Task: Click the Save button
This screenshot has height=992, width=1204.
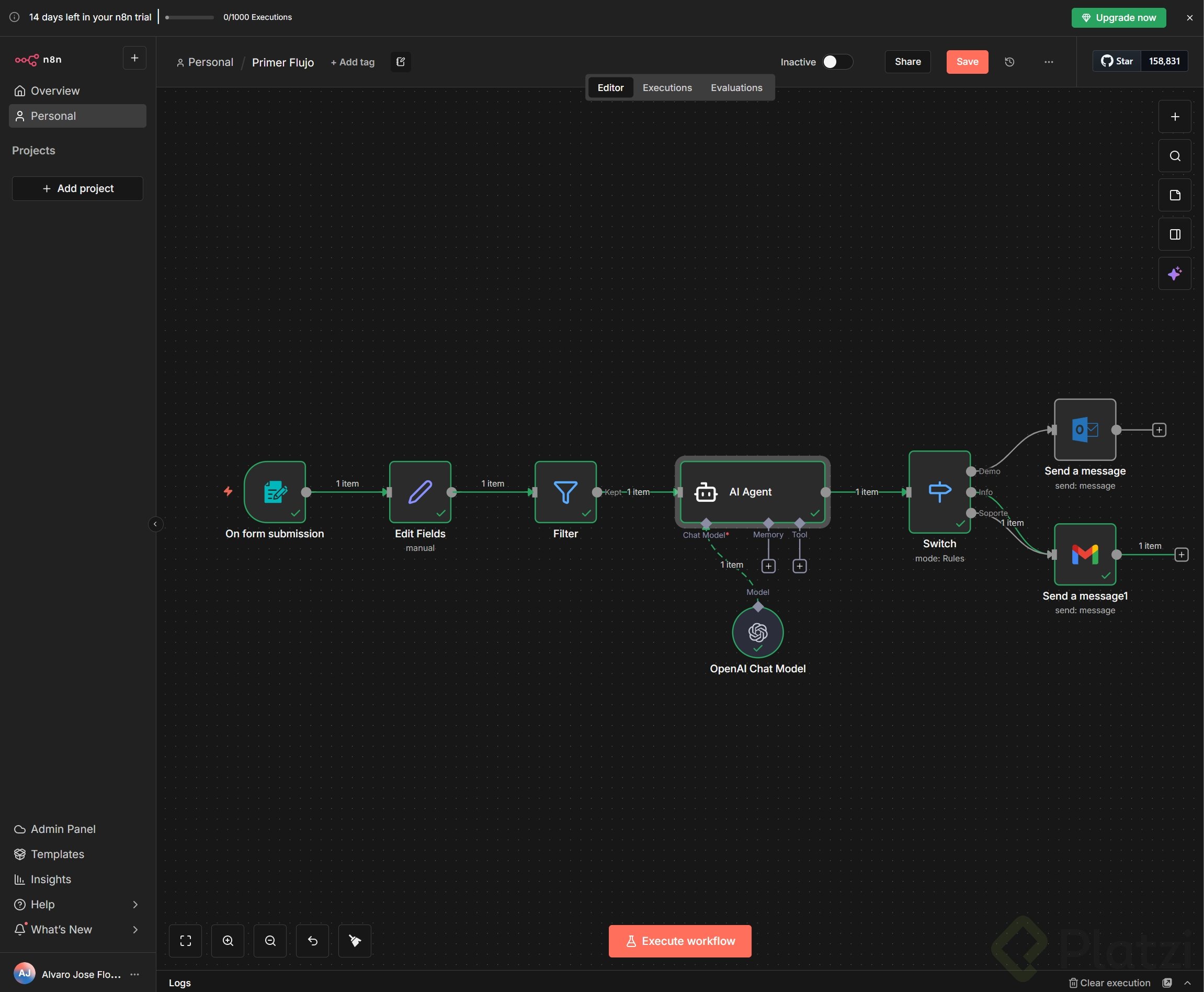Action: click(x=967, y=62)
